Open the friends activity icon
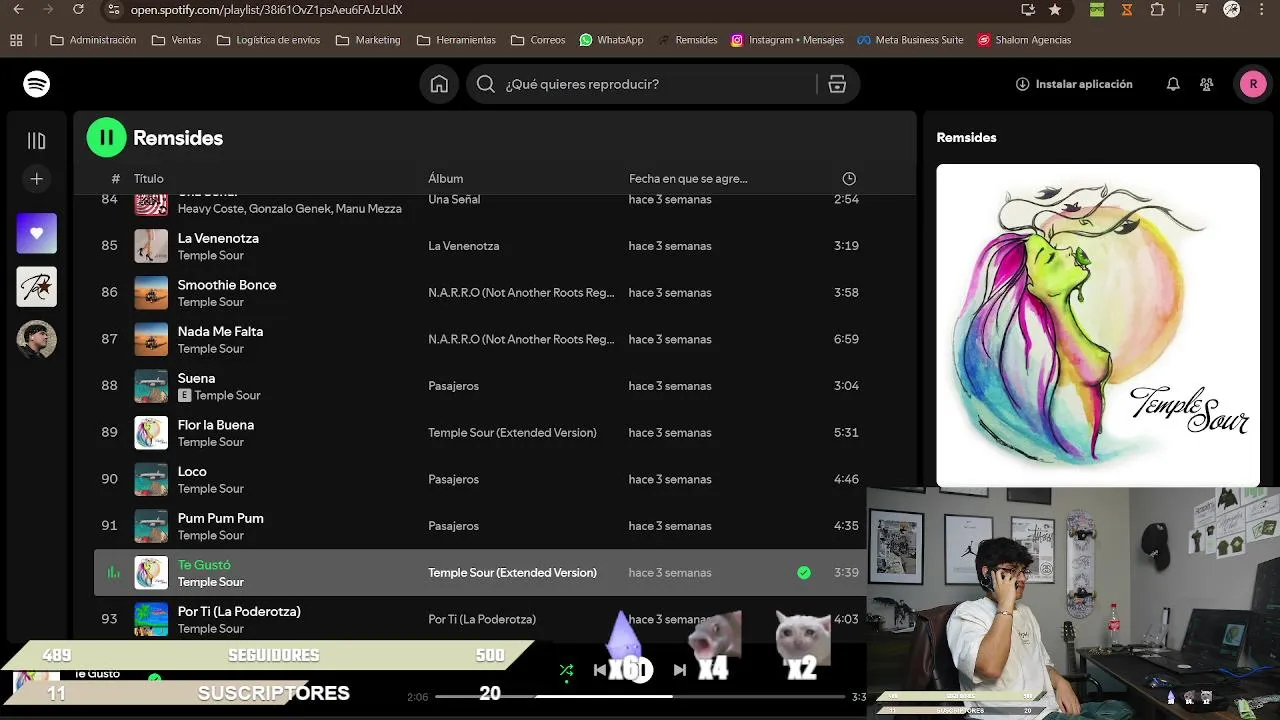The height and width of the screenshot is (720, 1280). click(x=1207, y=84)
